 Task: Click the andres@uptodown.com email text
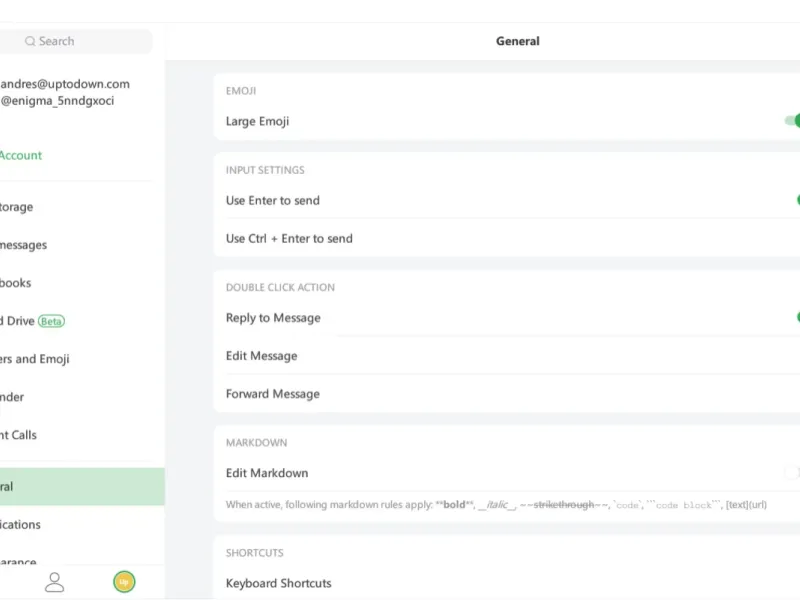pos(65,84)
